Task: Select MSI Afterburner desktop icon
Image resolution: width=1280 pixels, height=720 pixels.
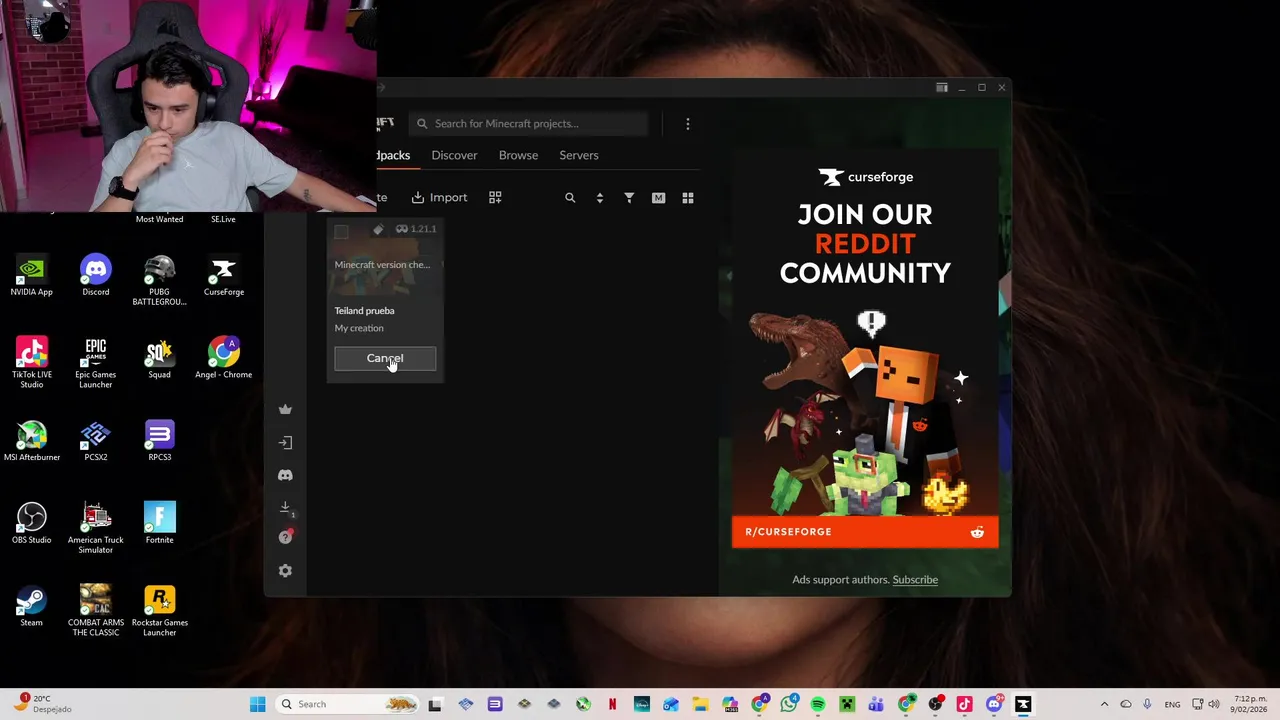Action: [32, 442]
